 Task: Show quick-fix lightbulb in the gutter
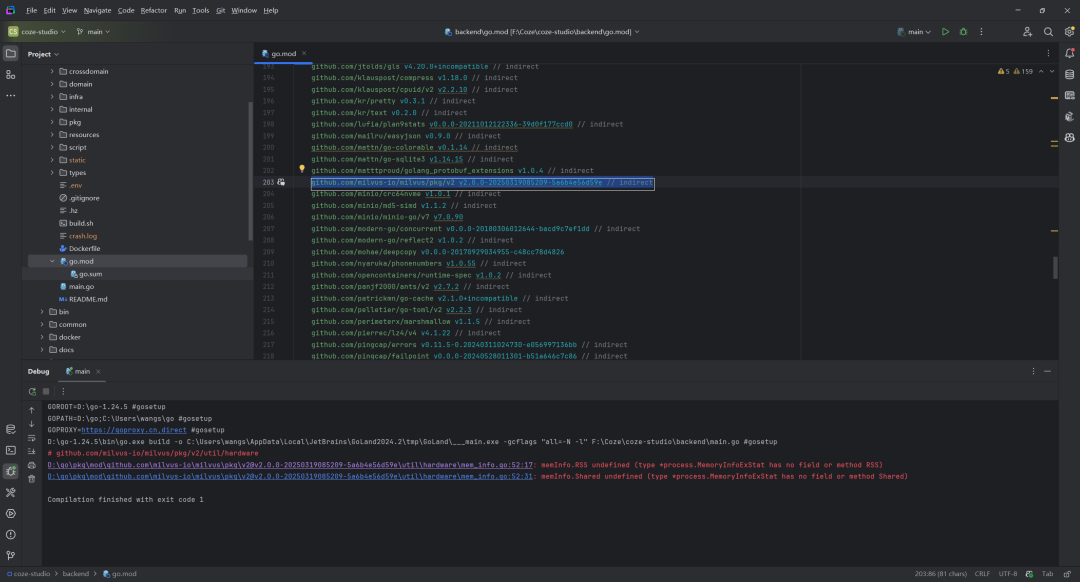302,168
